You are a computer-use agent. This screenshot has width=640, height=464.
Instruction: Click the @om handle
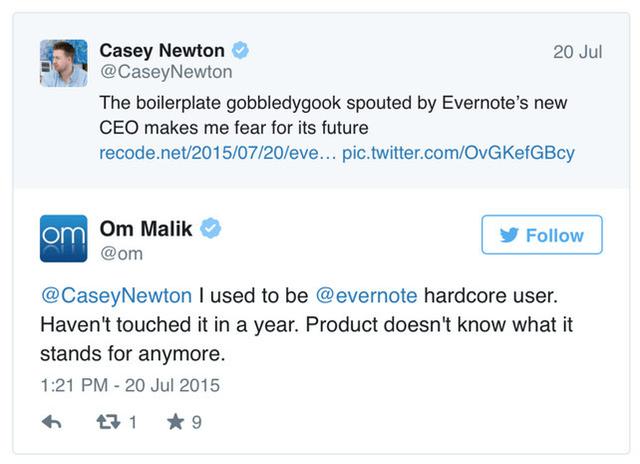(121, 253)
